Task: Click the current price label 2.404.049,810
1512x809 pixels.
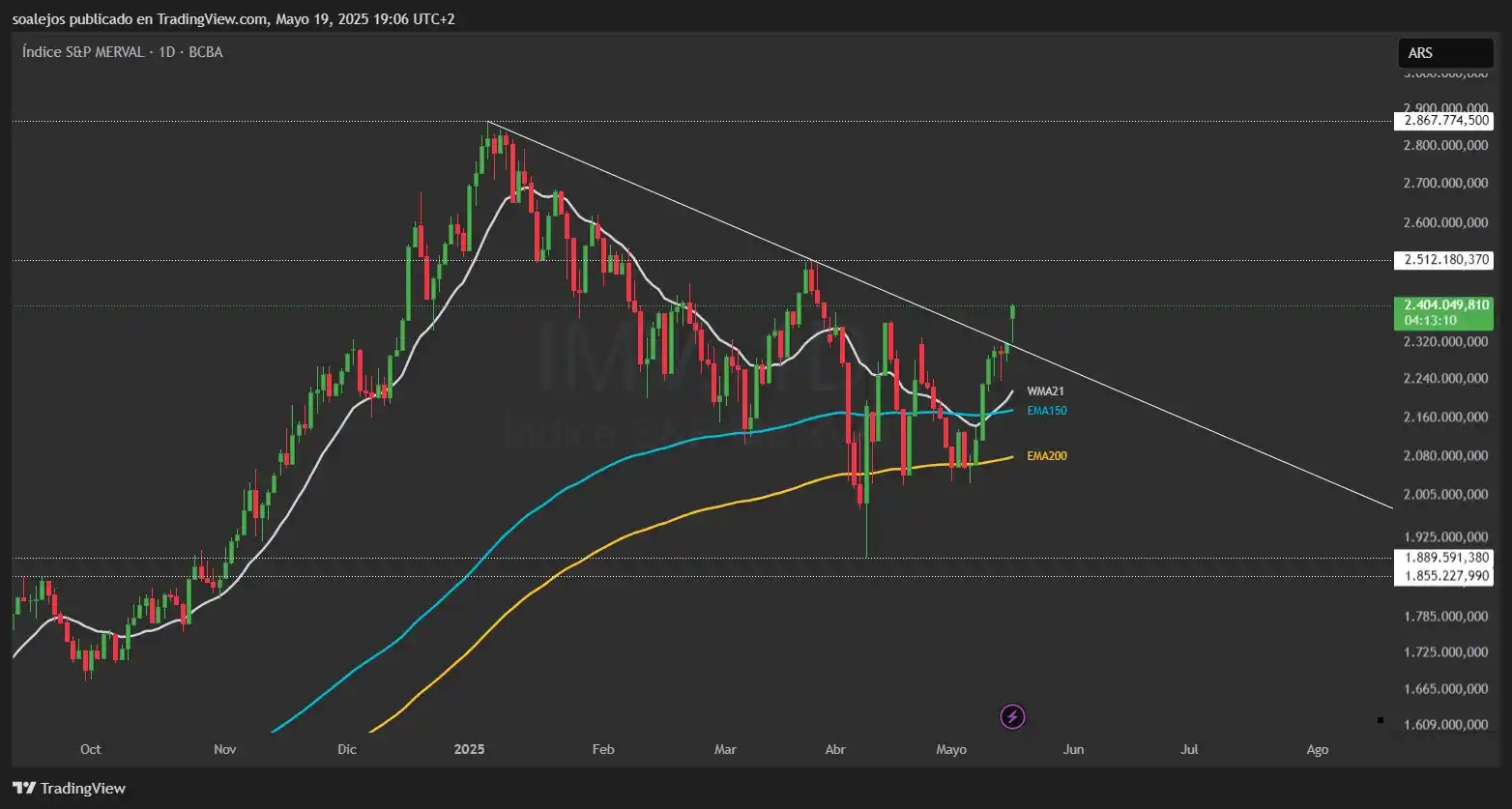Action: 1446,304
